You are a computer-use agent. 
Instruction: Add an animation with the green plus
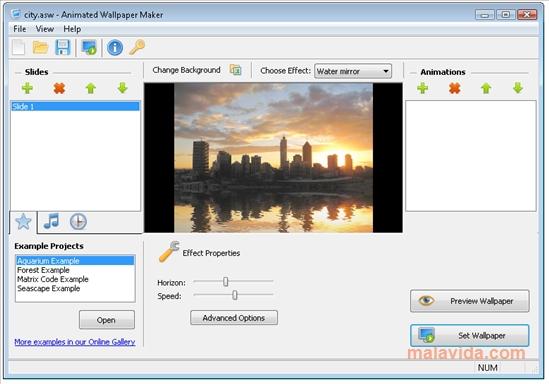coord(423,88)
